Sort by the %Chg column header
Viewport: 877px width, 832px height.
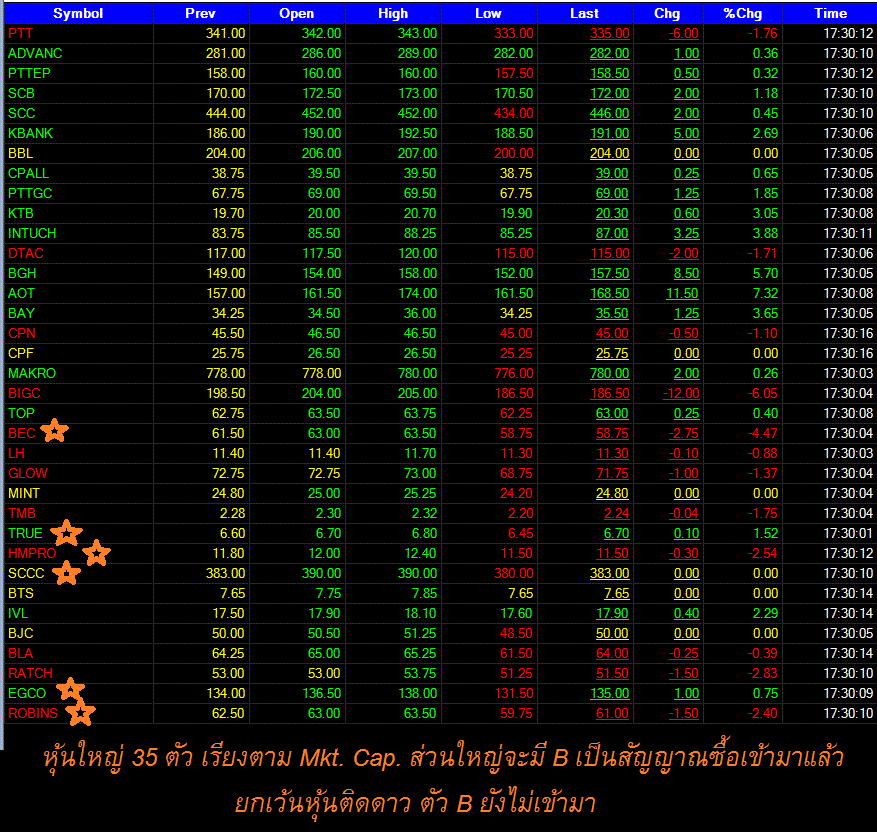coord(743,13)
